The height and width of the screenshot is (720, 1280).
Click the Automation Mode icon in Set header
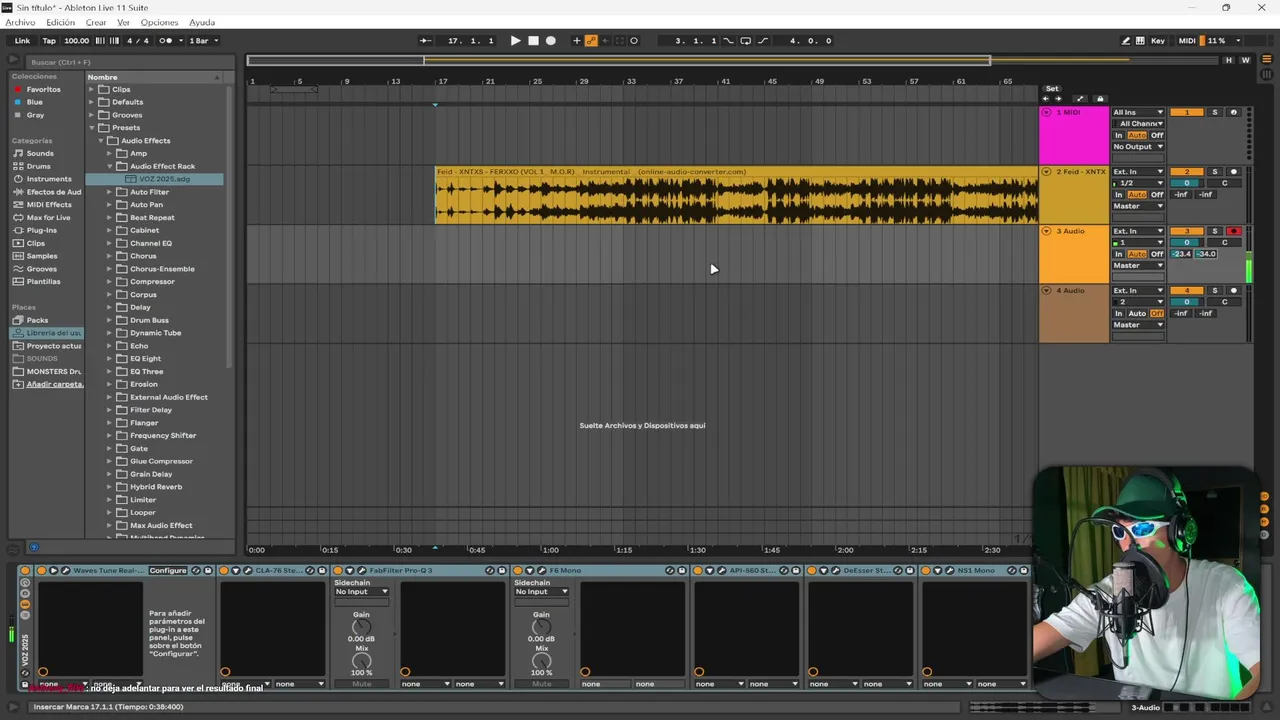(x=1079, y=98)
